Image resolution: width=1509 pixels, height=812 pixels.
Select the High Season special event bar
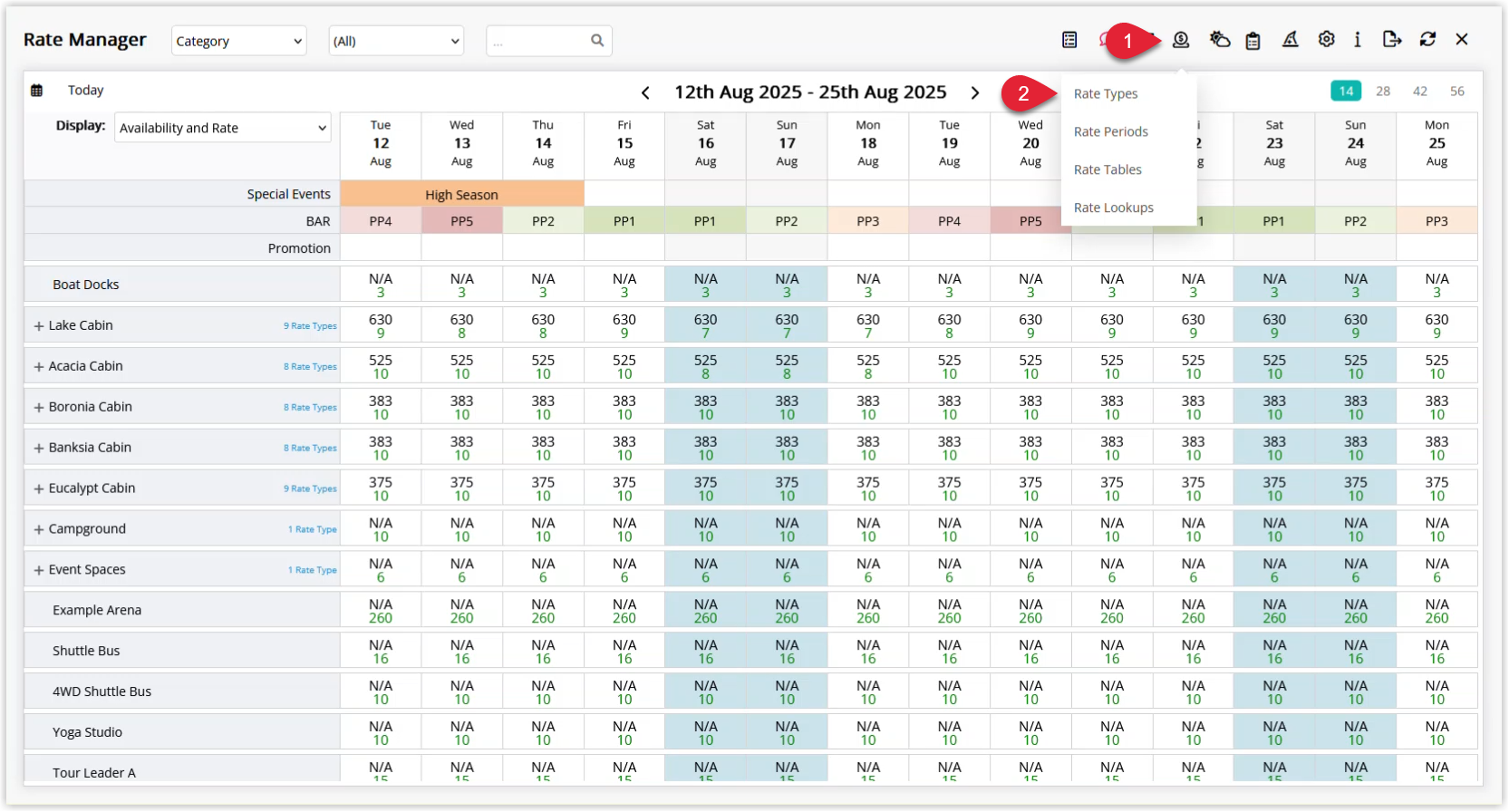462,194
